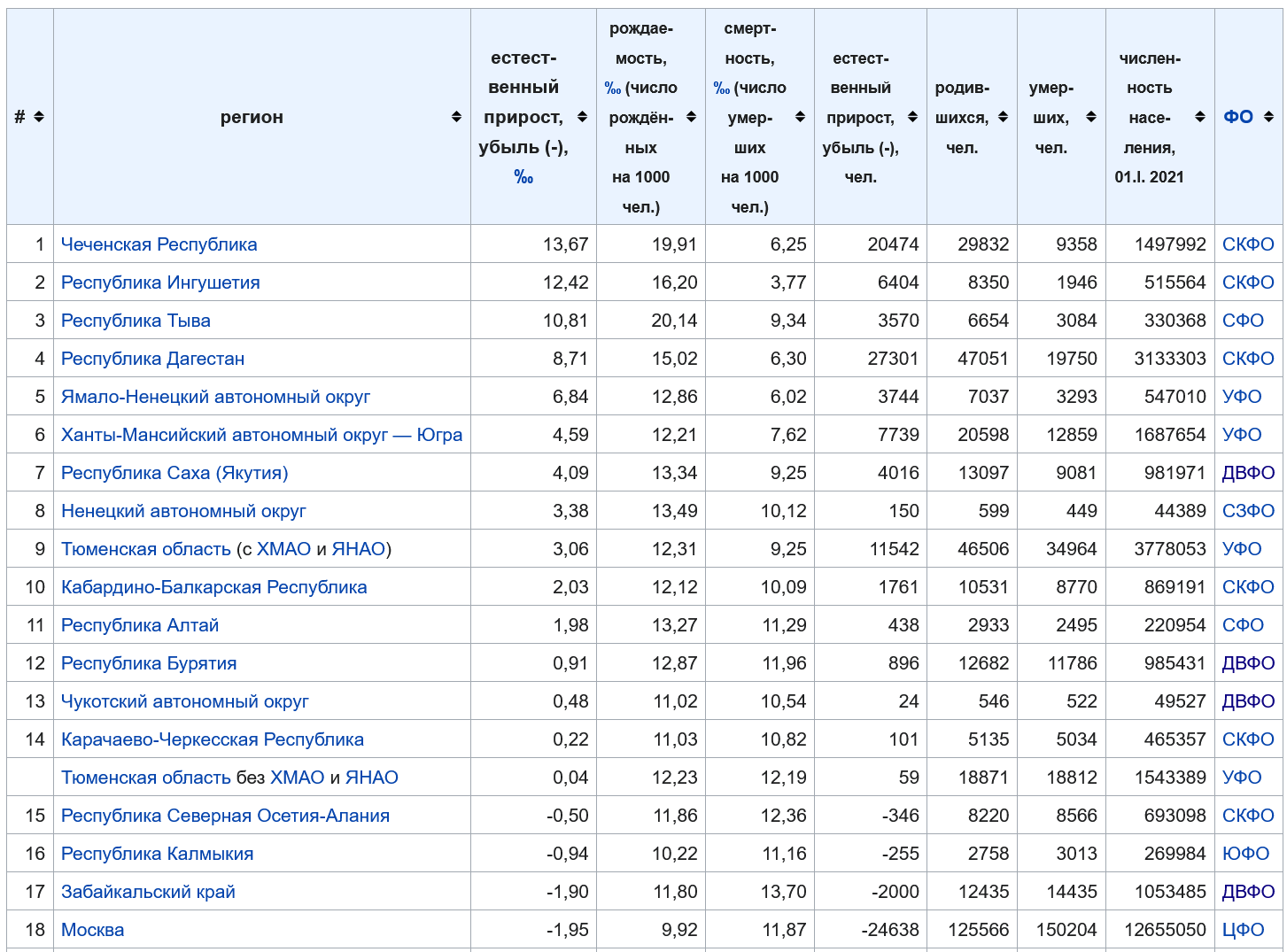This screenshot has width=1287, height=952.
Task: Open СКФО link in Ингушетия row
Action: tap(1248, 283)
